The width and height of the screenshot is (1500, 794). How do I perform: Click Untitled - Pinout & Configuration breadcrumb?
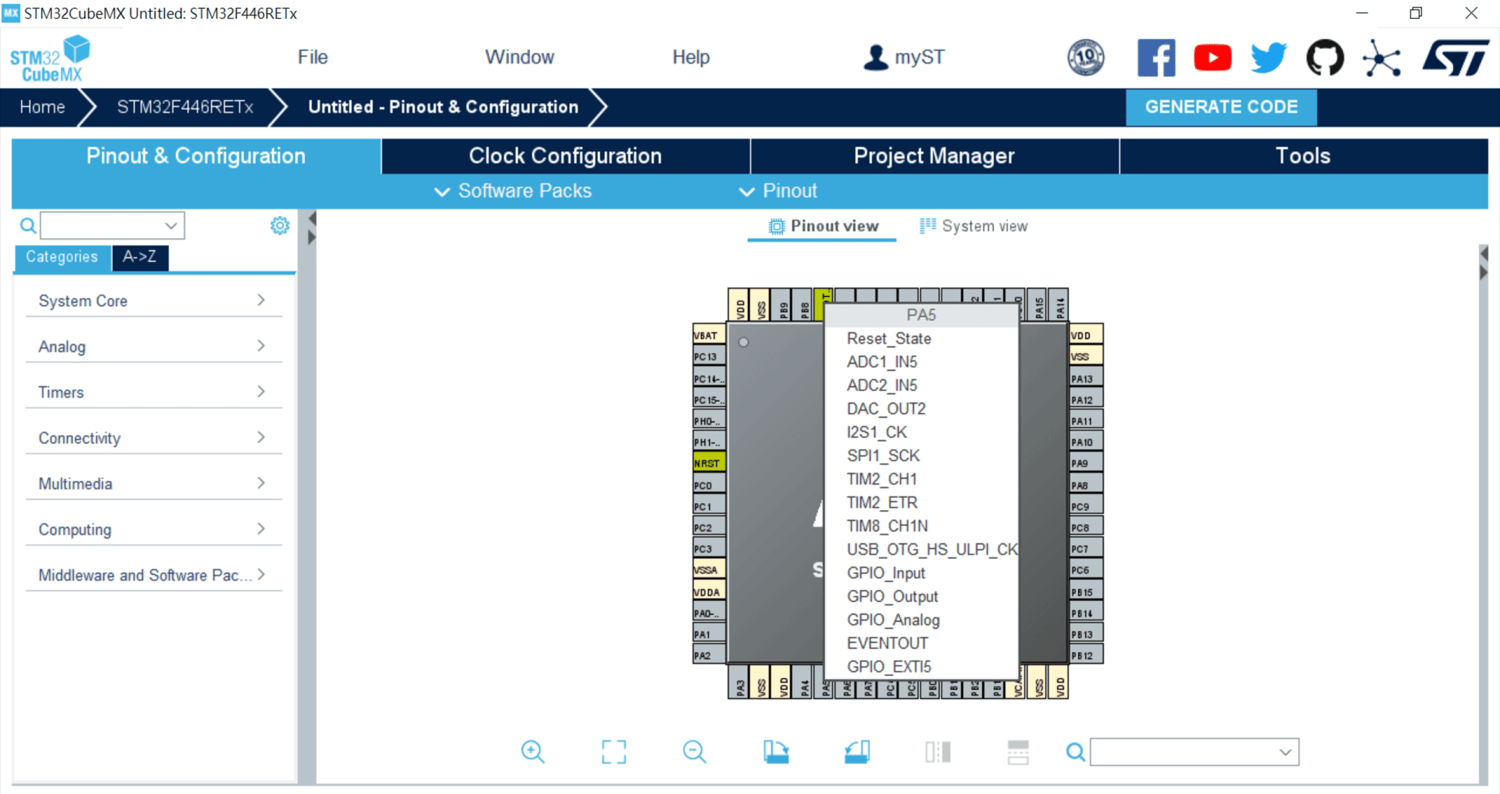tap(443, 107)
